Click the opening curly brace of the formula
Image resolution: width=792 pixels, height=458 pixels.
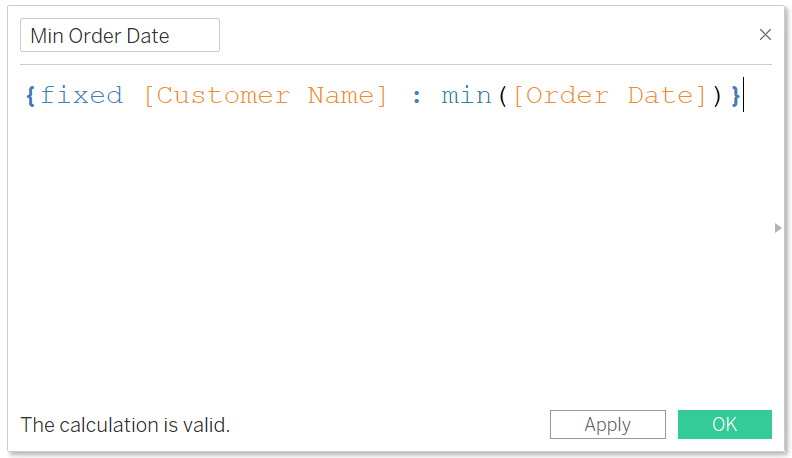point(30,96)
